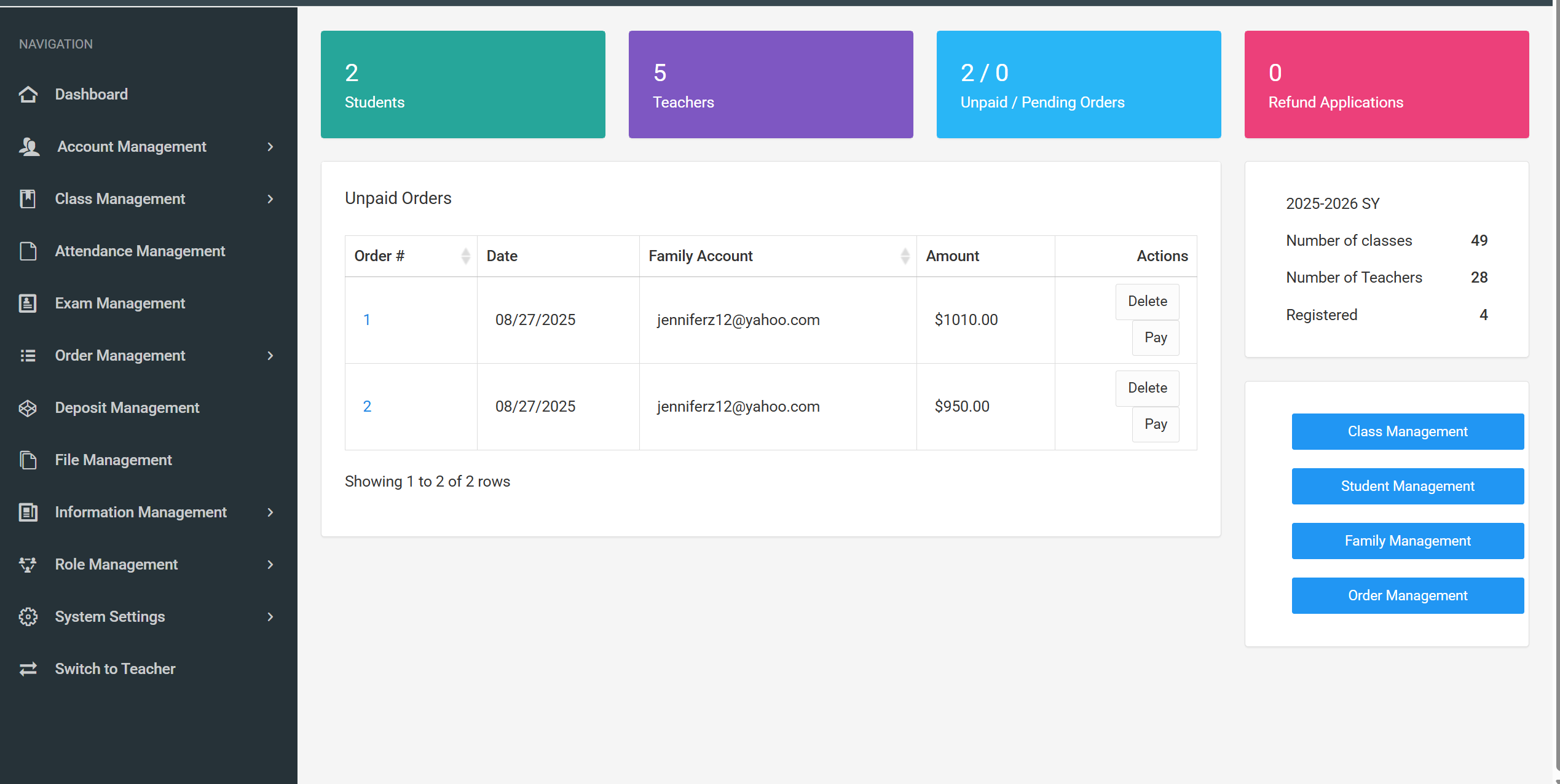The width and height of the screenshot is (1560, 784).
Task: Sort table by Family Account column
Action: pyautogui.click(x=905, y=256)
